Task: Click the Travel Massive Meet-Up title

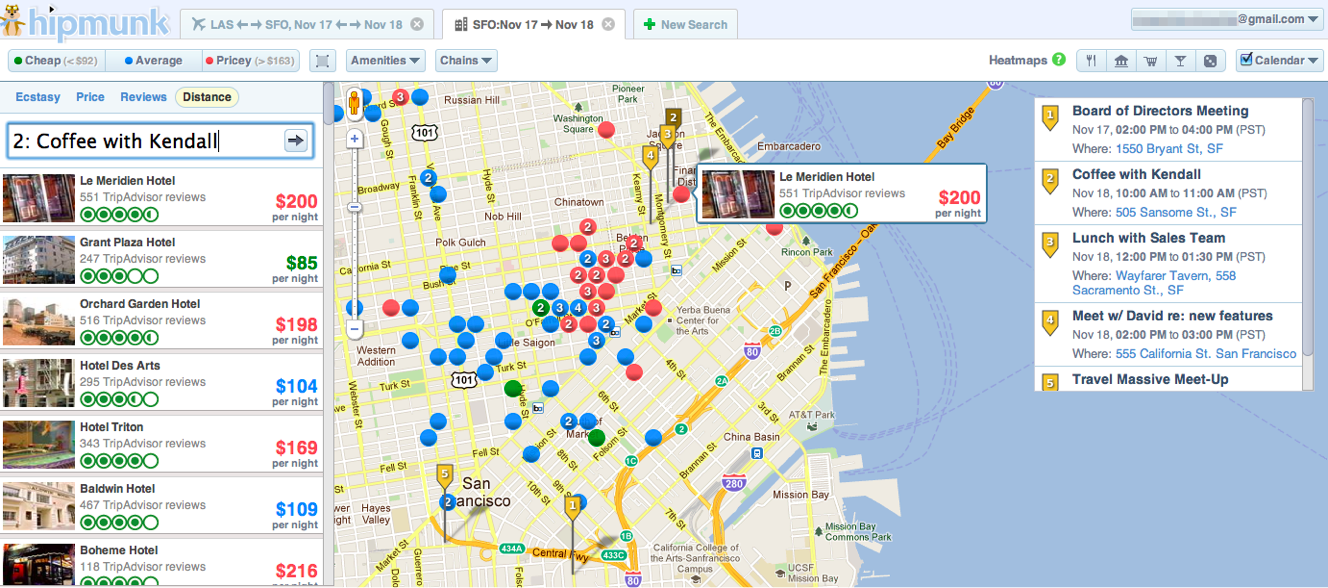Action: 1150,380
